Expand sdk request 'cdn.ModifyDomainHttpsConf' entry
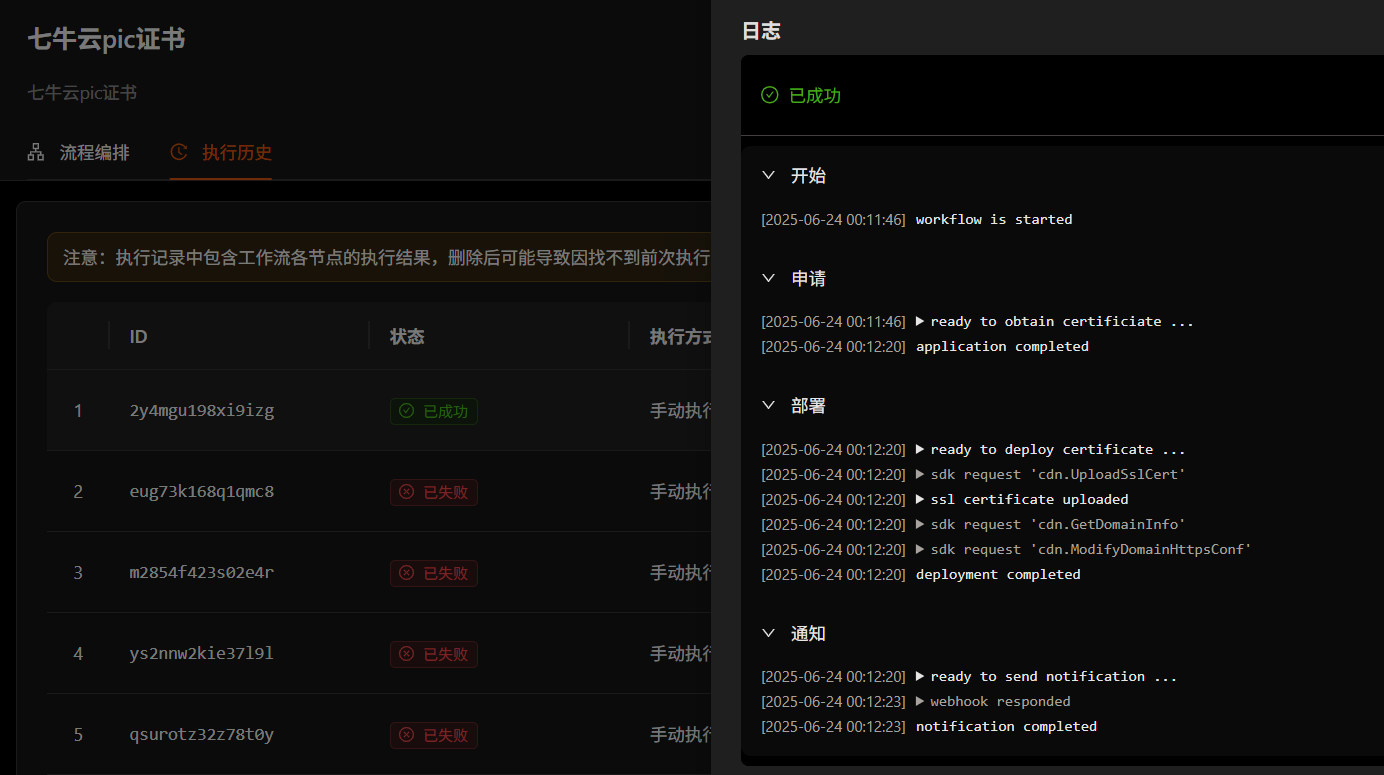The width and height of the screenshot is (1384, 775). point(920,550)
